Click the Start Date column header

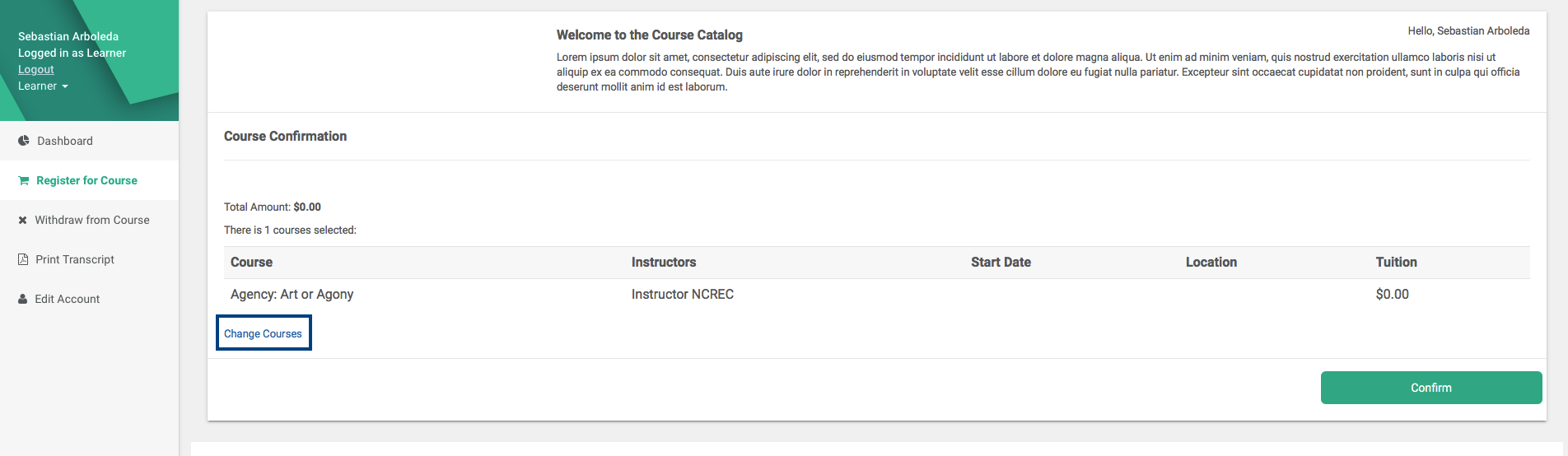point(1001,262)
